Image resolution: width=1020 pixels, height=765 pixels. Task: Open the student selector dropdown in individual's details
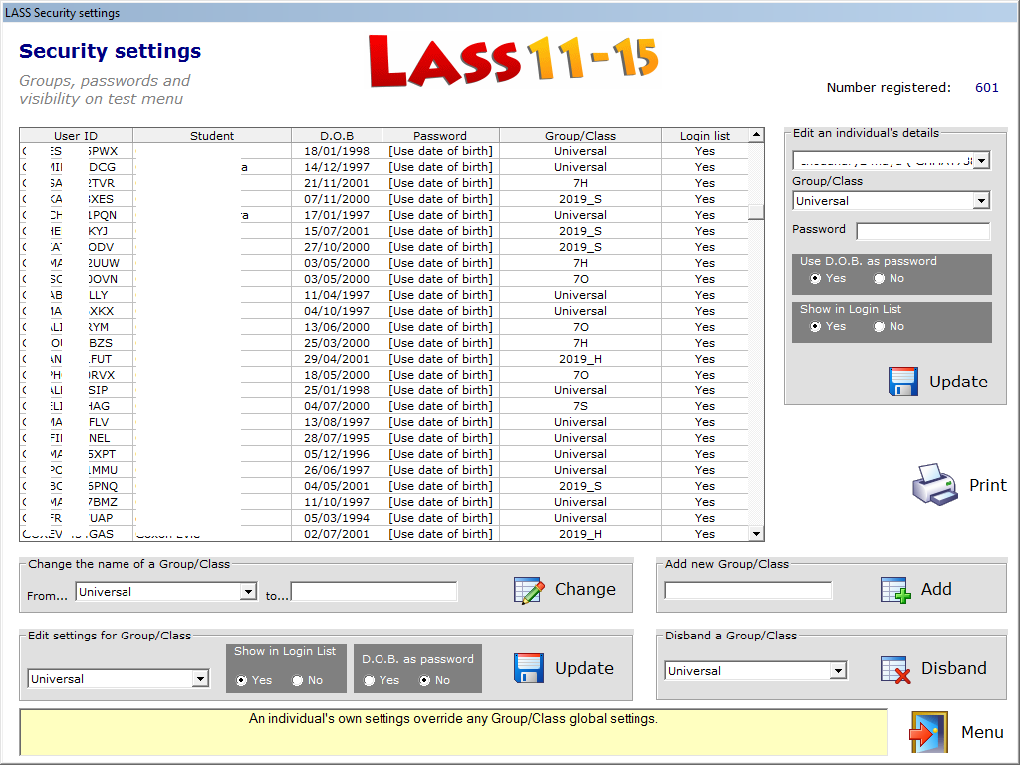coord(982,160)
